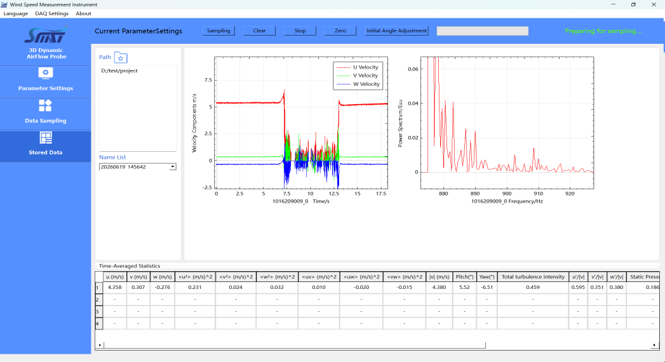This screenshot has height=362, width=665.
Task: Switch to Parameter Settings tab label
Action: [x=45, y=88]
